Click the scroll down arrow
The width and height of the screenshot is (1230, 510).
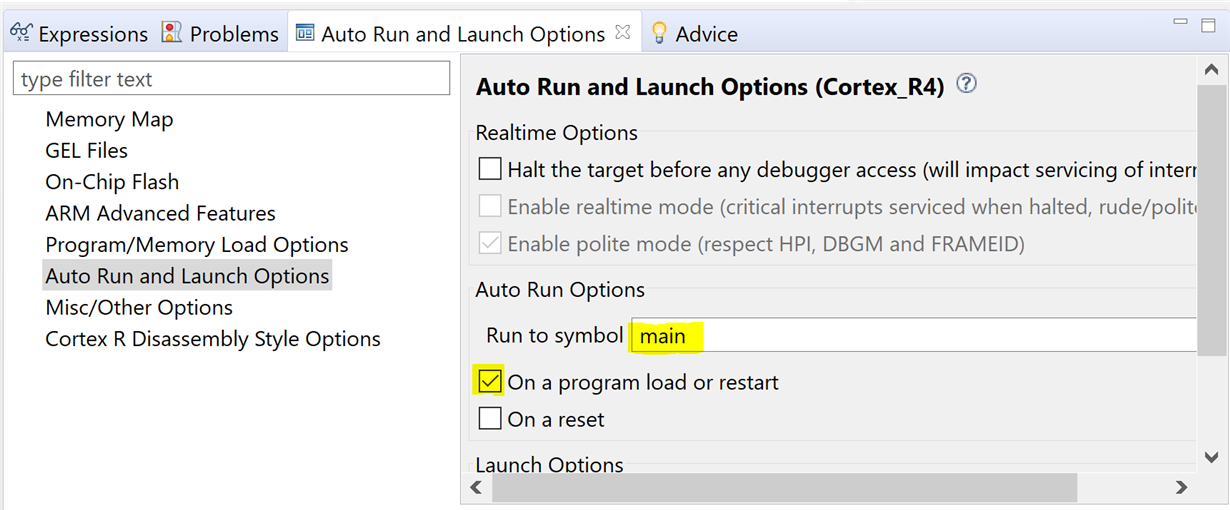(1212, 455)
